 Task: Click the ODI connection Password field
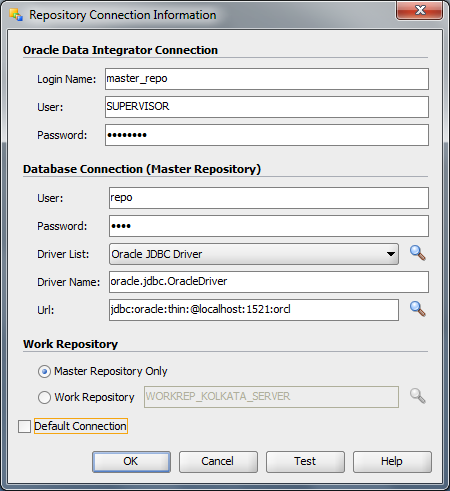267,135
